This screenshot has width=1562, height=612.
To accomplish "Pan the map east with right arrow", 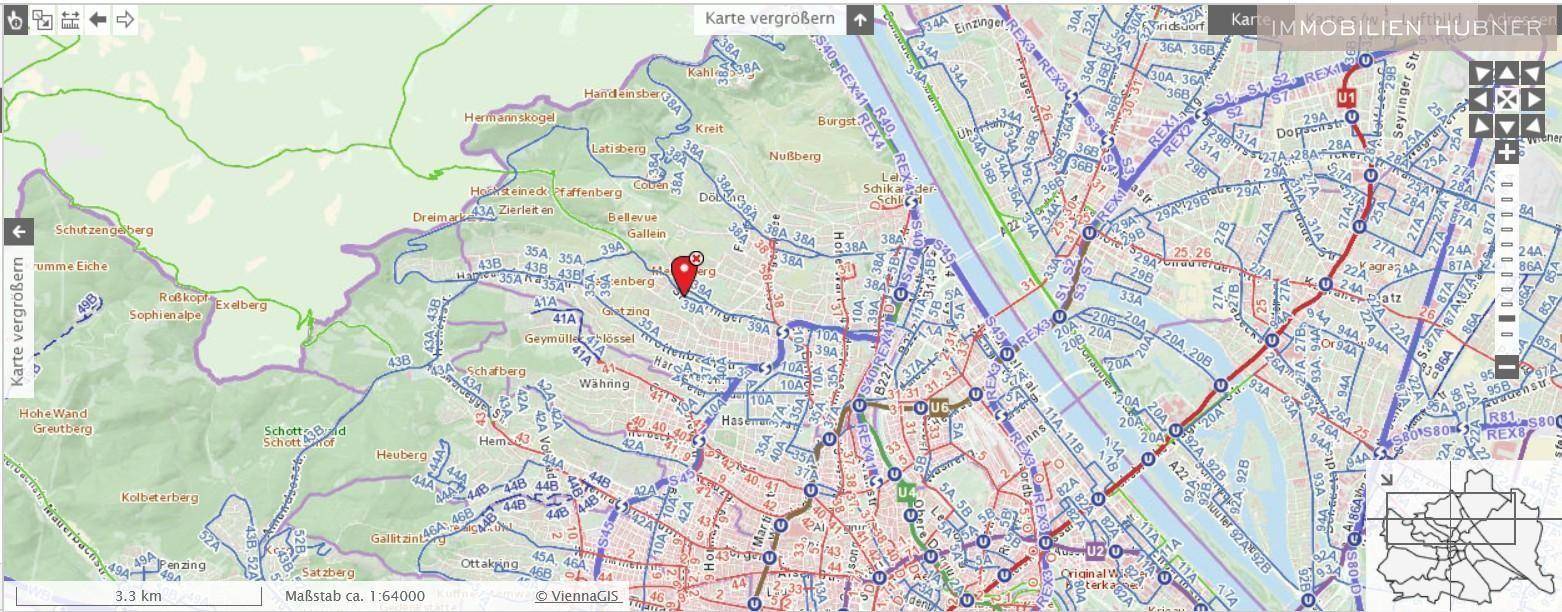I will (x=1533, y=99).
